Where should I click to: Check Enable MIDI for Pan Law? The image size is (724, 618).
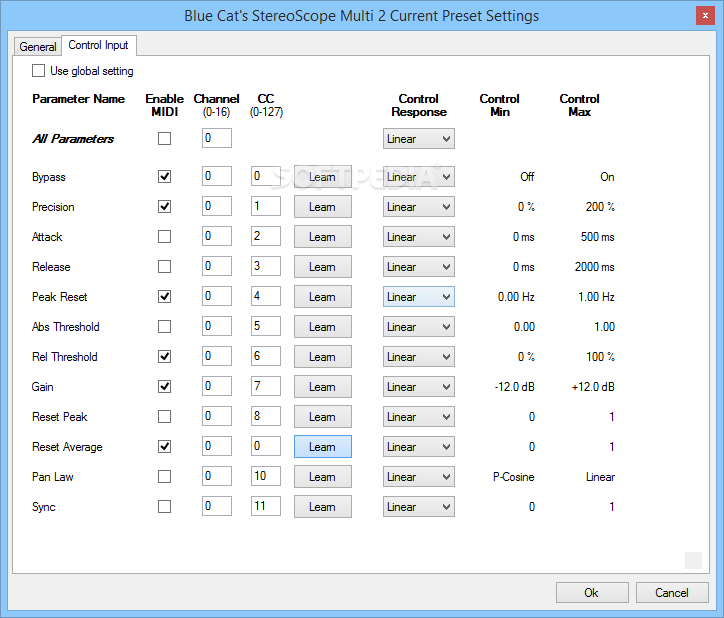[x=164, y=477]
